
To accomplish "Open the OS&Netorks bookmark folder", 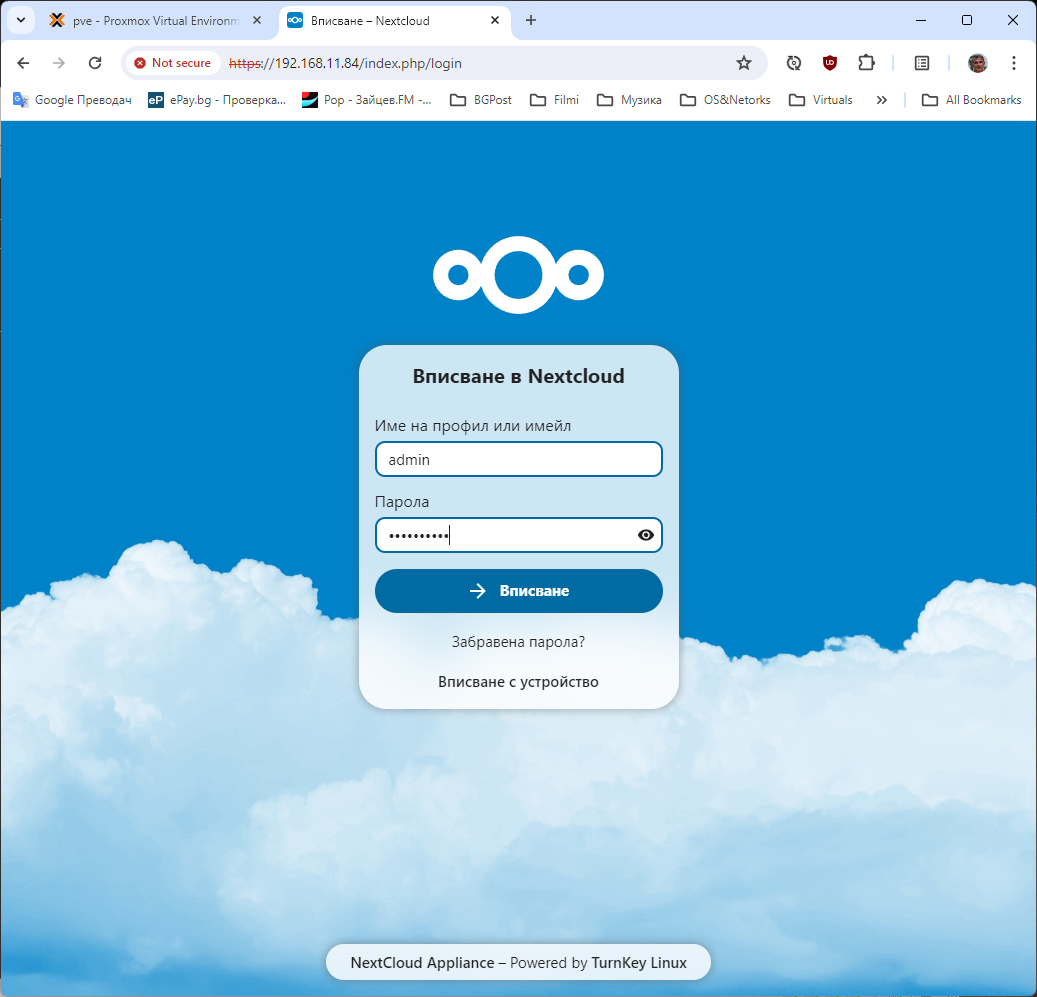I will tap(726, 100).
